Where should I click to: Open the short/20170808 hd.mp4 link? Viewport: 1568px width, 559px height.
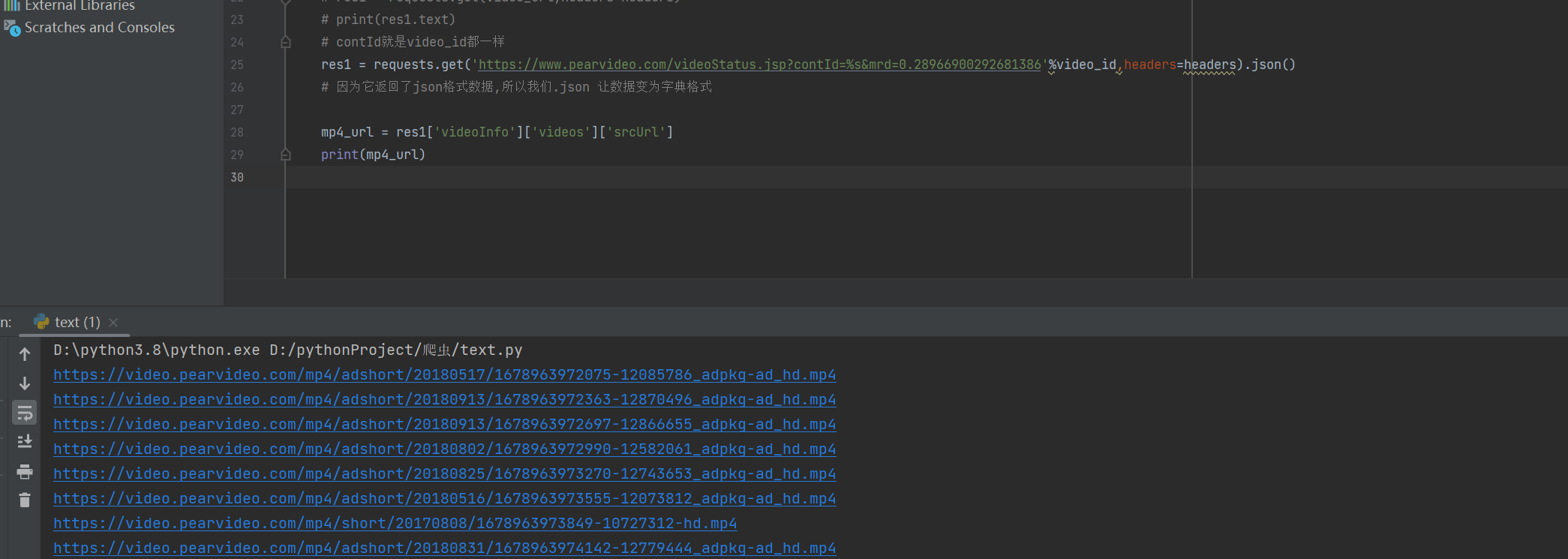395,523
